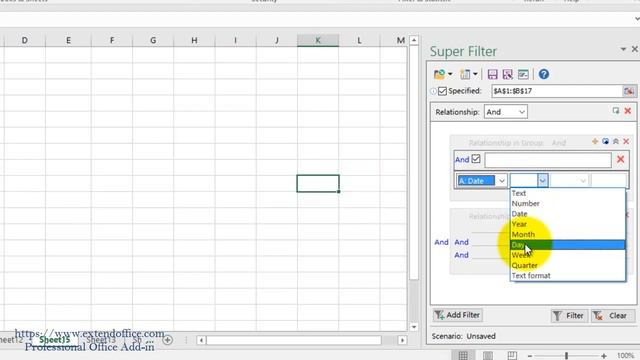640x360 pixels.
Task: Save current filter settings icon
Action: 493,74
